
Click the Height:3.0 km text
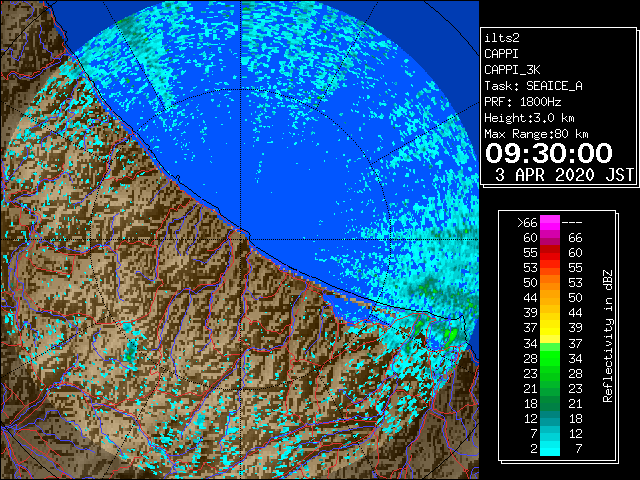529,118
